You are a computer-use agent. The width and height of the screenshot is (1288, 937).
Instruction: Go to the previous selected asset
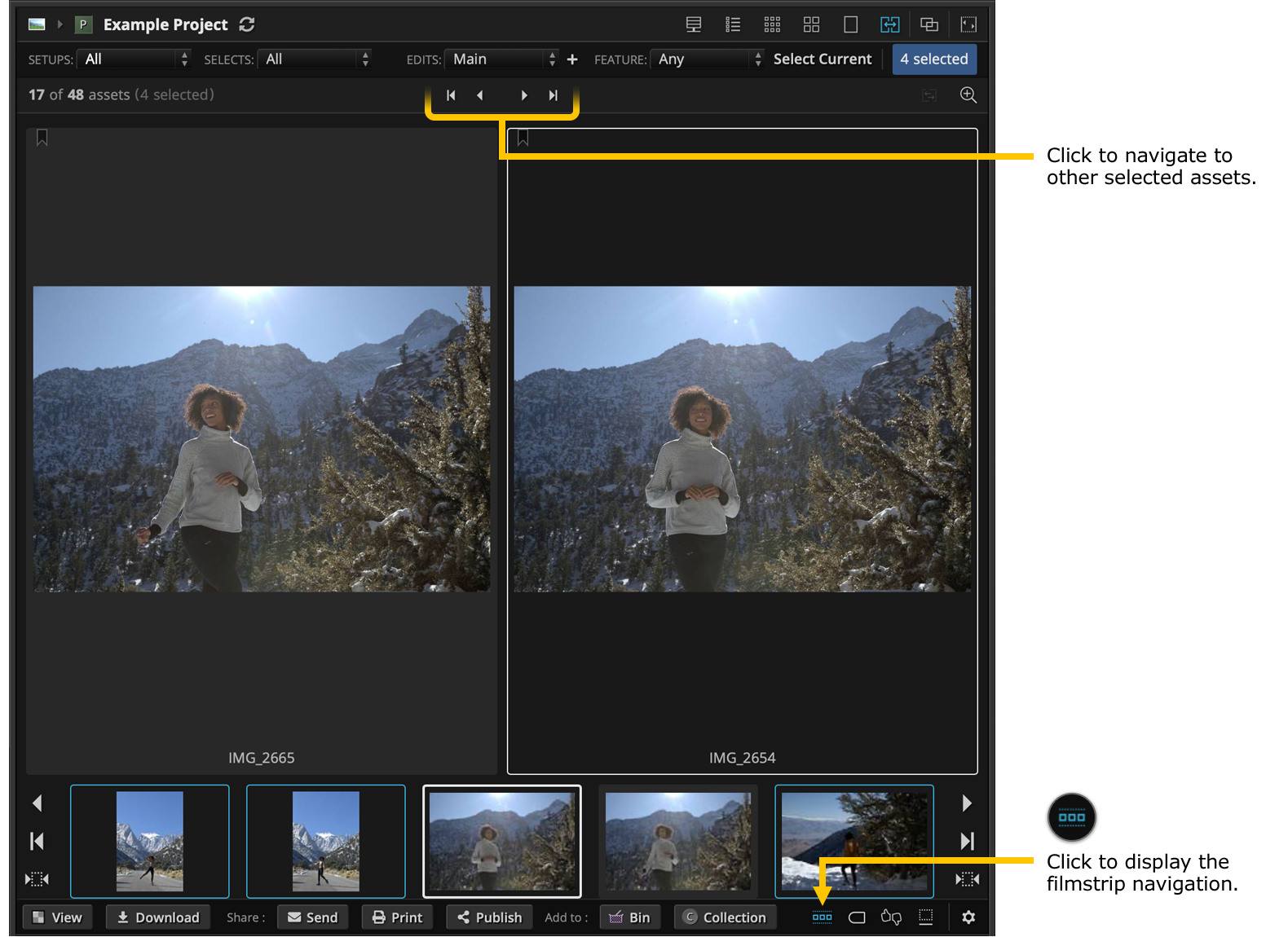480,95
